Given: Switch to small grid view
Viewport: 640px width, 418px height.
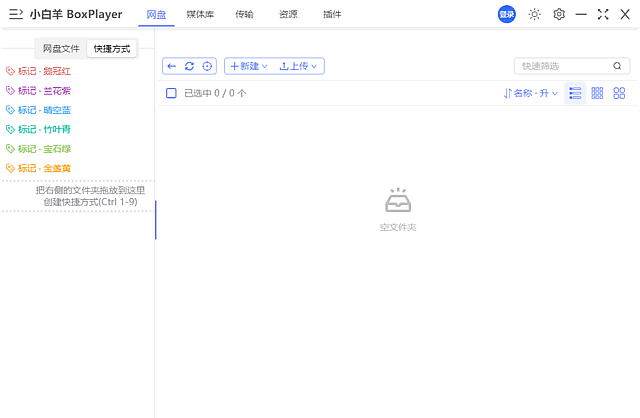Looking at the screenshot, I should (x=597, y=93).
